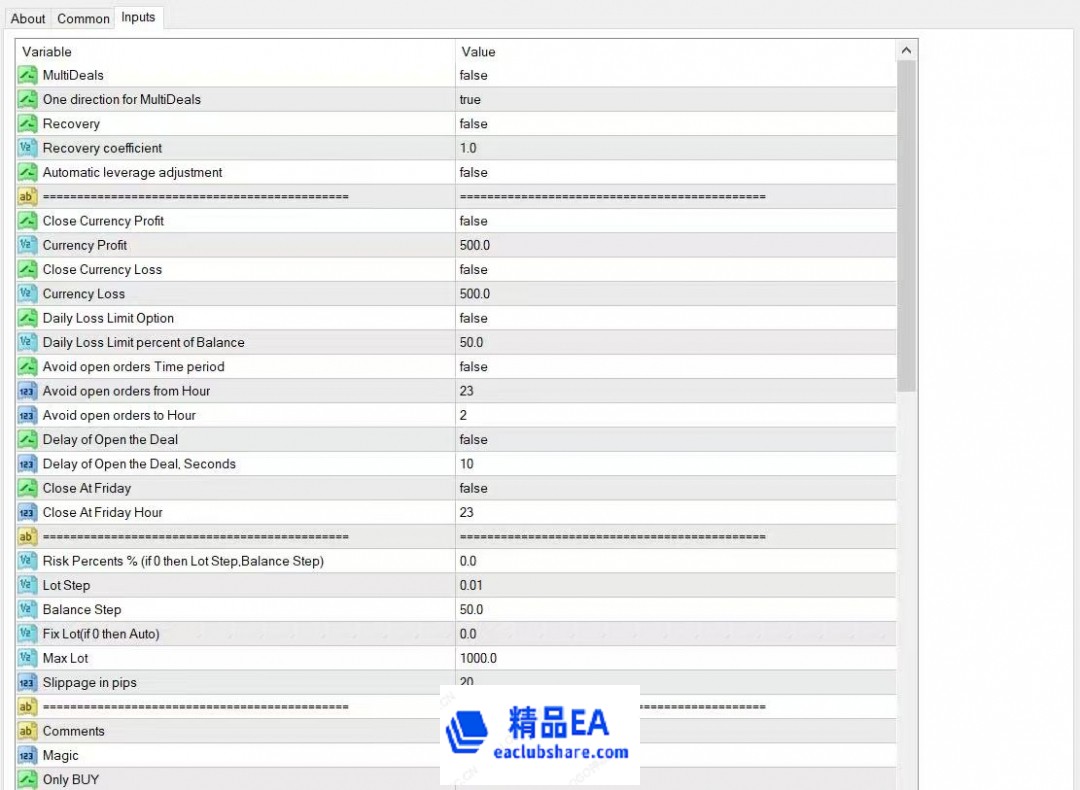Image resolution: width=1080 pixels, height=790 pixels.
Task: Switch to the About tab
Action: [28, 18]
